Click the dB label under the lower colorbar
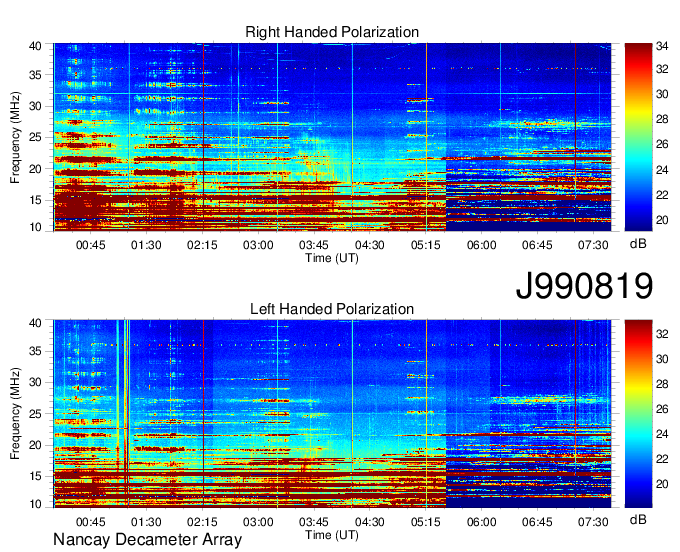 (x=638, y=519)
